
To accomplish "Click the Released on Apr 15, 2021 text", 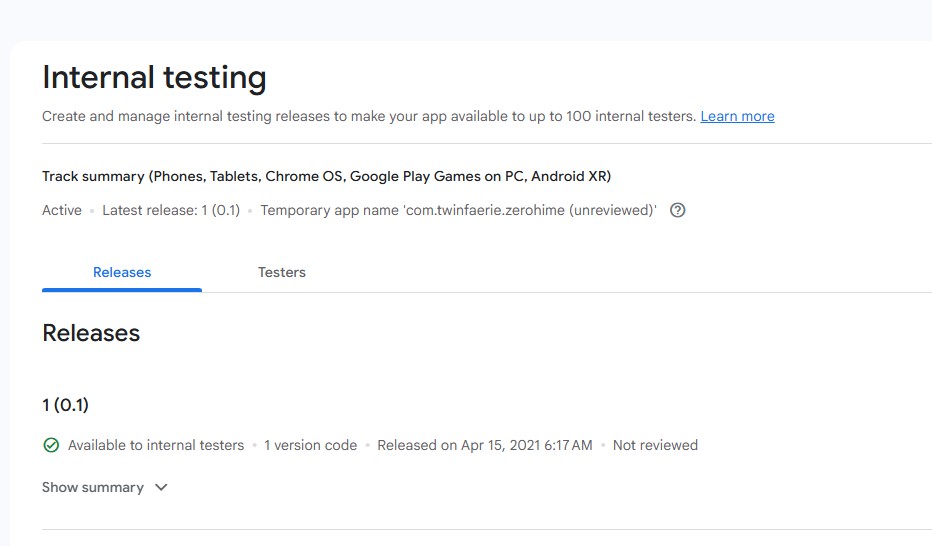I will click(x=485, y=445).
